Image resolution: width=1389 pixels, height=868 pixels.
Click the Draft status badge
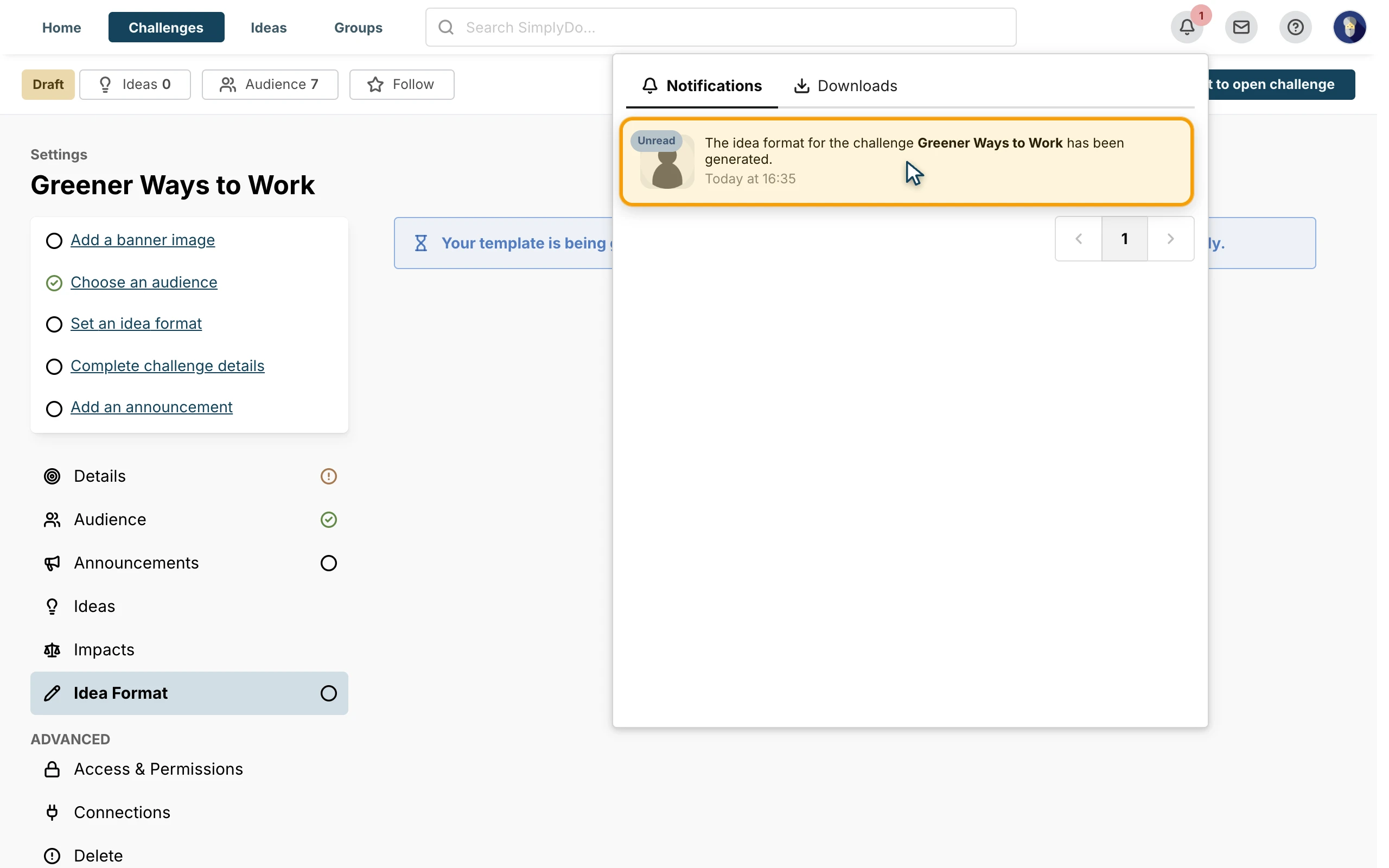pos(48,85)
